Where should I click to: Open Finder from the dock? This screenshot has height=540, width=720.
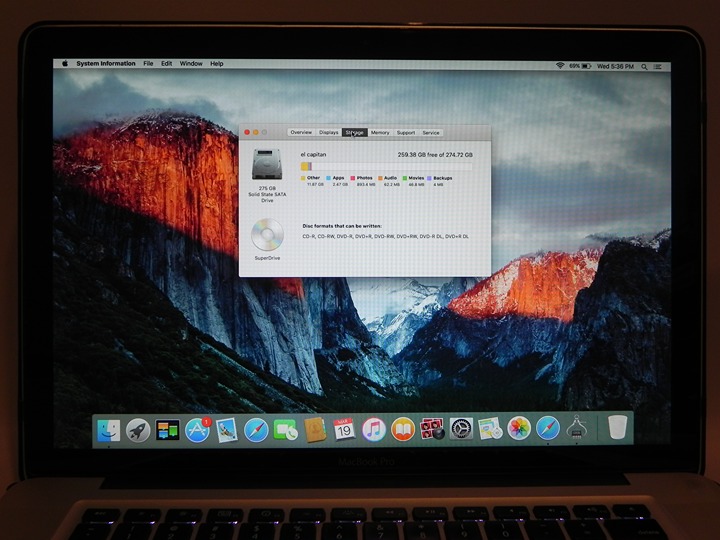pos(109,430)
